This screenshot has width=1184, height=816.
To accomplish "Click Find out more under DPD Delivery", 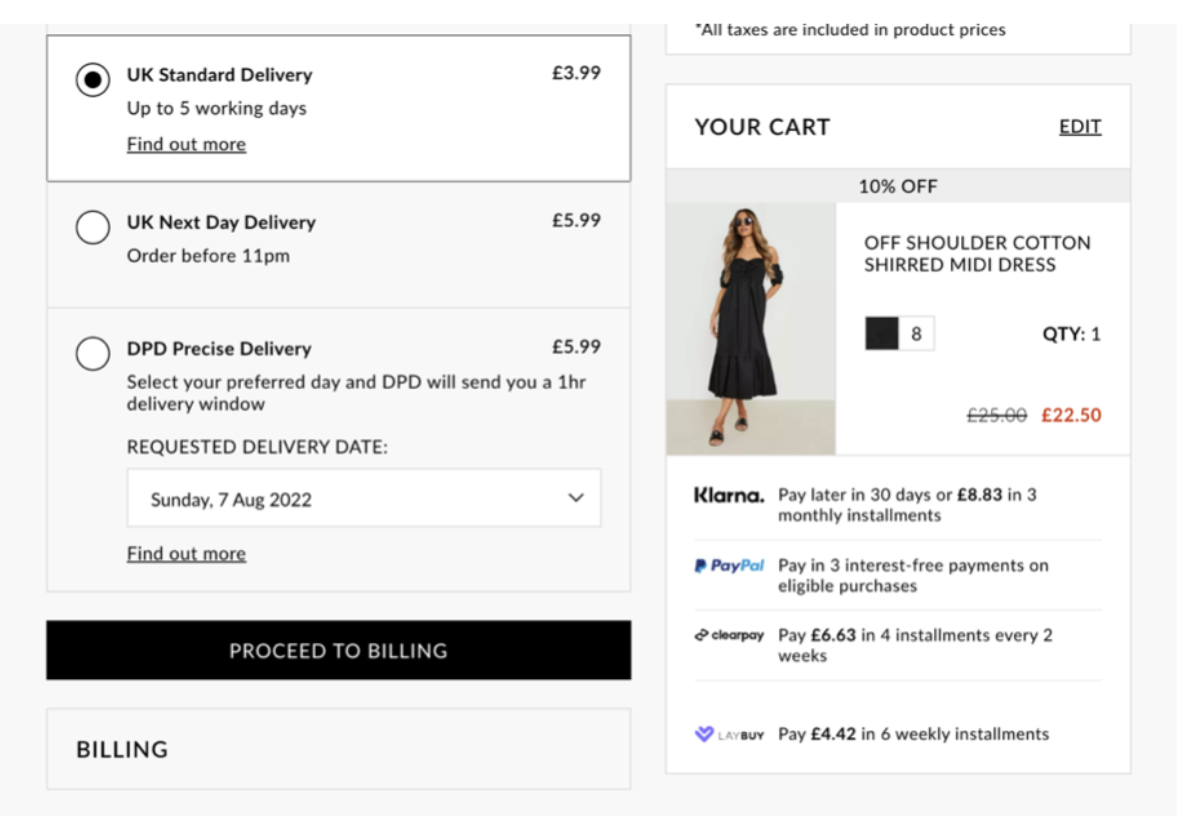I will click(185, 553).
